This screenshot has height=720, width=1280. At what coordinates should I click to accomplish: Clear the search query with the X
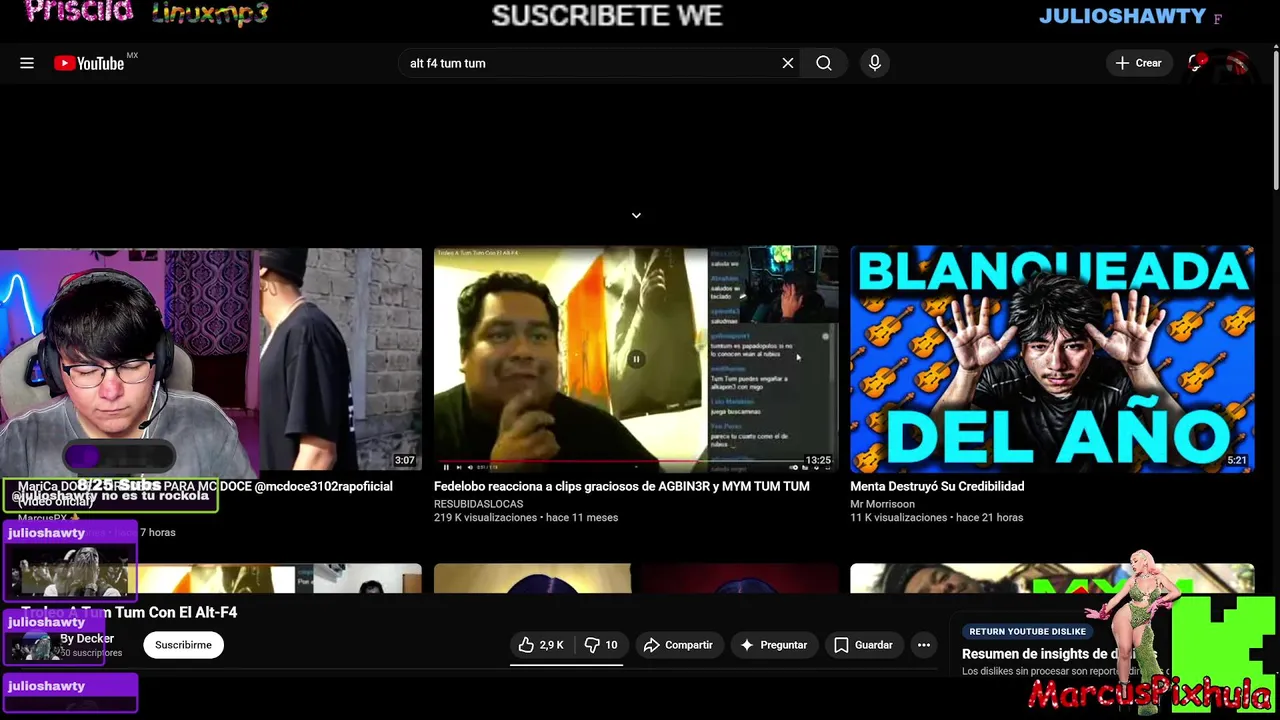[x=788, y=63]
